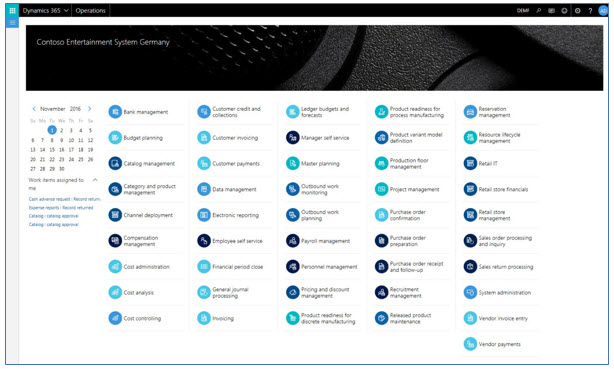Go to previous month in calendar
Screen dimensions: 614x369
tap(34, 109)
